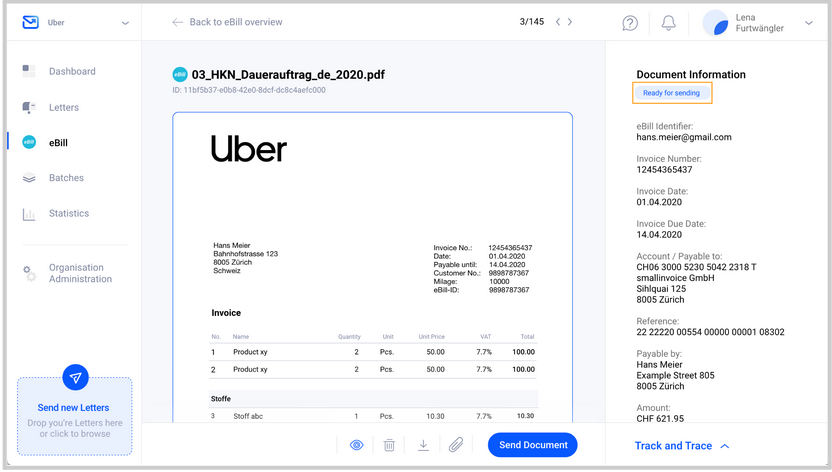Click the Letters mailbox icon
Viewport: 832px width, 472px height.
(29, 108)
